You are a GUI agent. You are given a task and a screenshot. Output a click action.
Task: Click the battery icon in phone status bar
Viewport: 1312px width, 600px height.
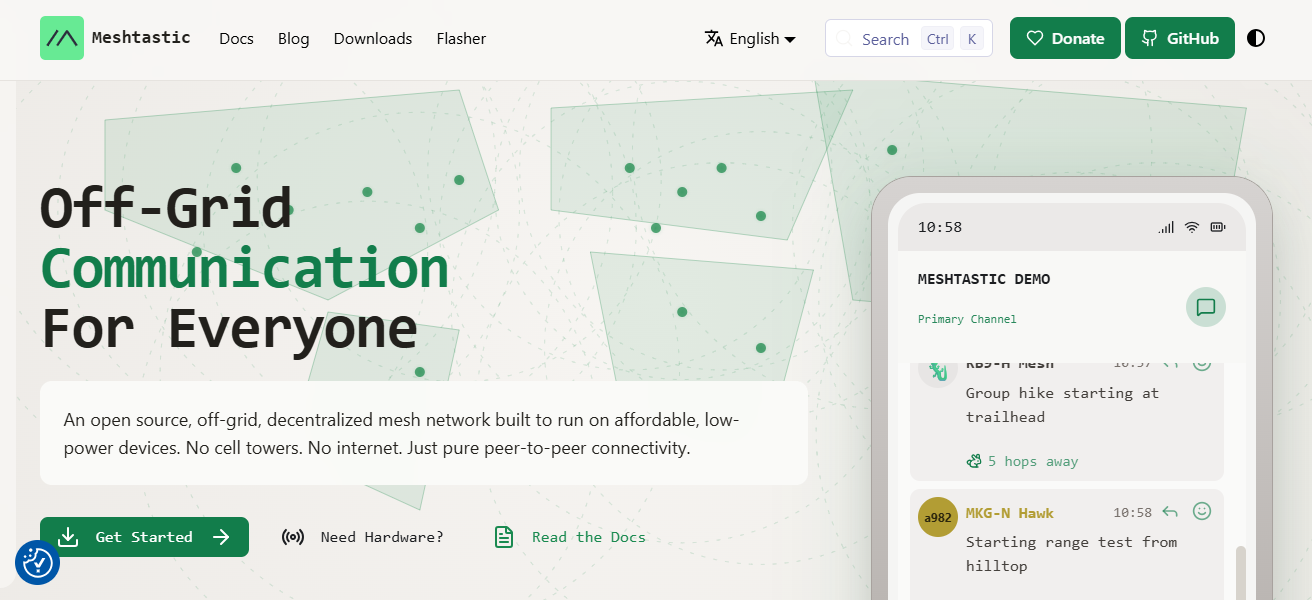[x=1218, y=227]
